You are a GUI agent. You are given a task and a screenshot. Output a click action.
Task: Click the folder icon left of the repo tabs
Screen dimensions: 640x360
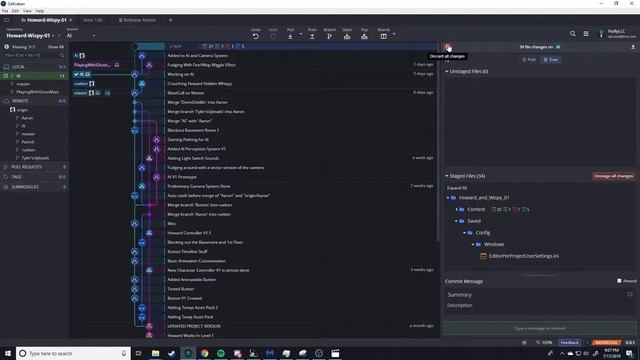pyautogui.click(x=7, y=20)
